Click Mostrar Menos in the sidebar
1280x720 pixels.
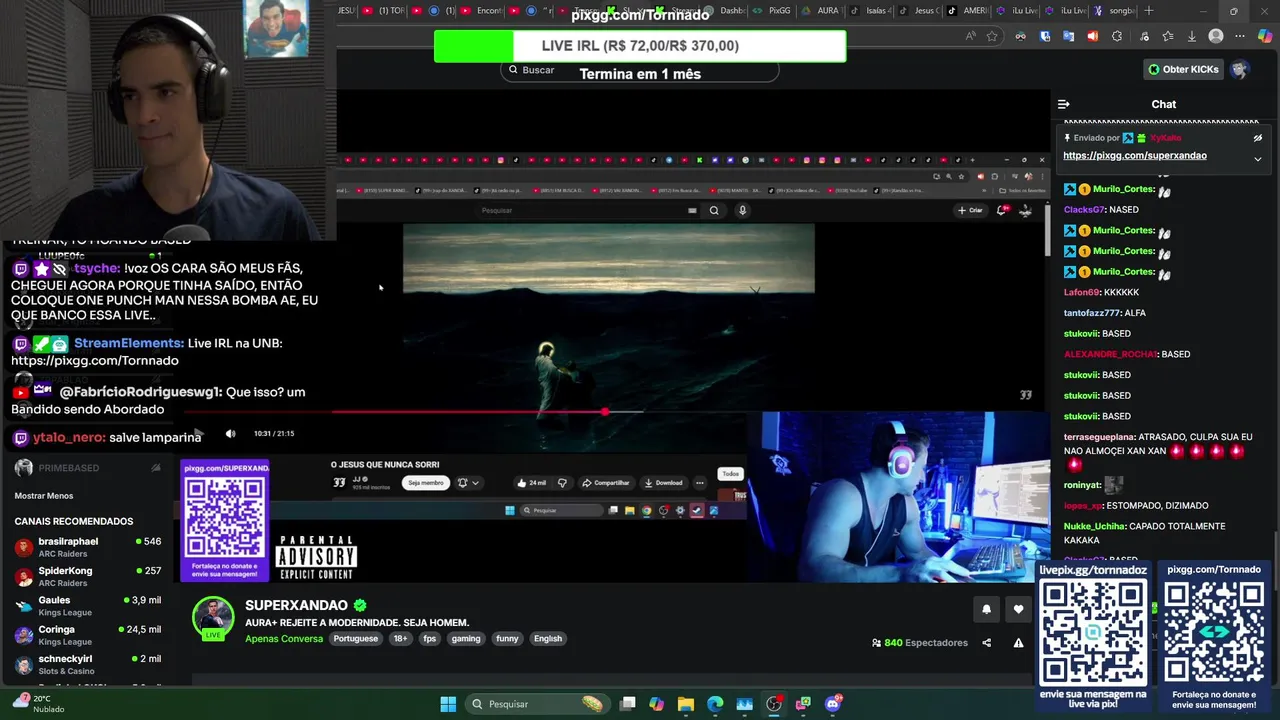click(x=44, y=496)
